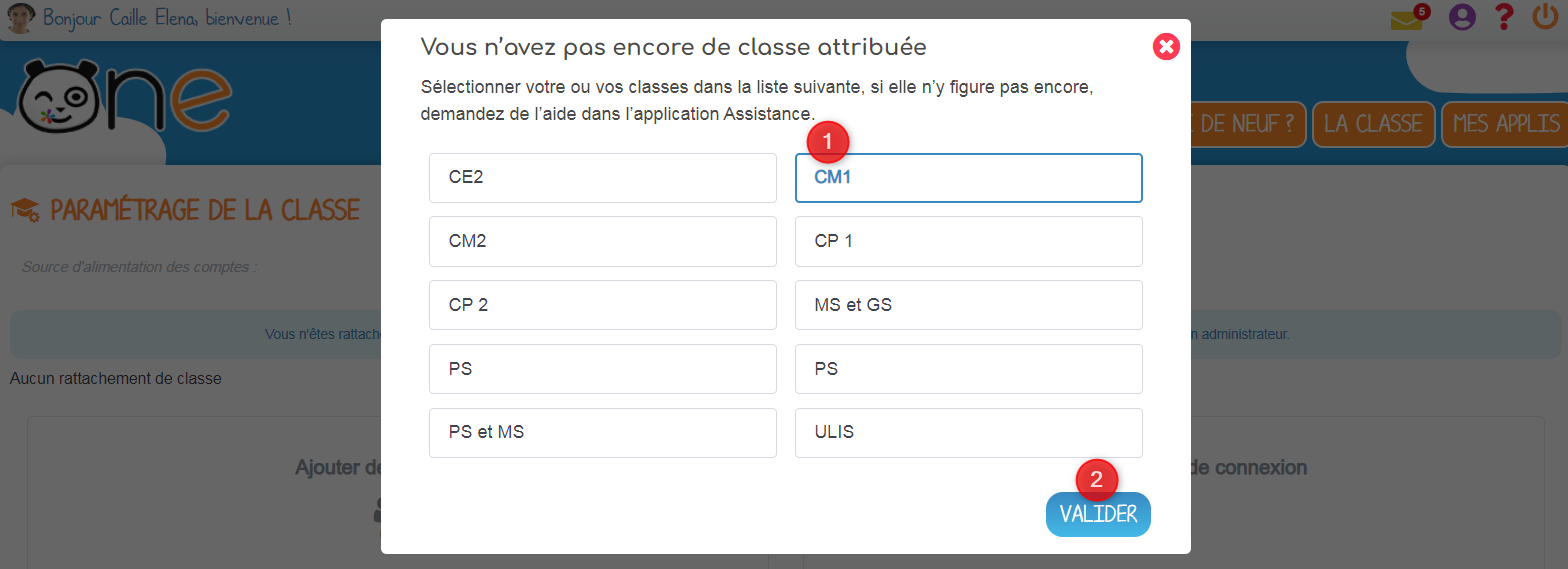Open the messages envelope icon

point(1406,19)
